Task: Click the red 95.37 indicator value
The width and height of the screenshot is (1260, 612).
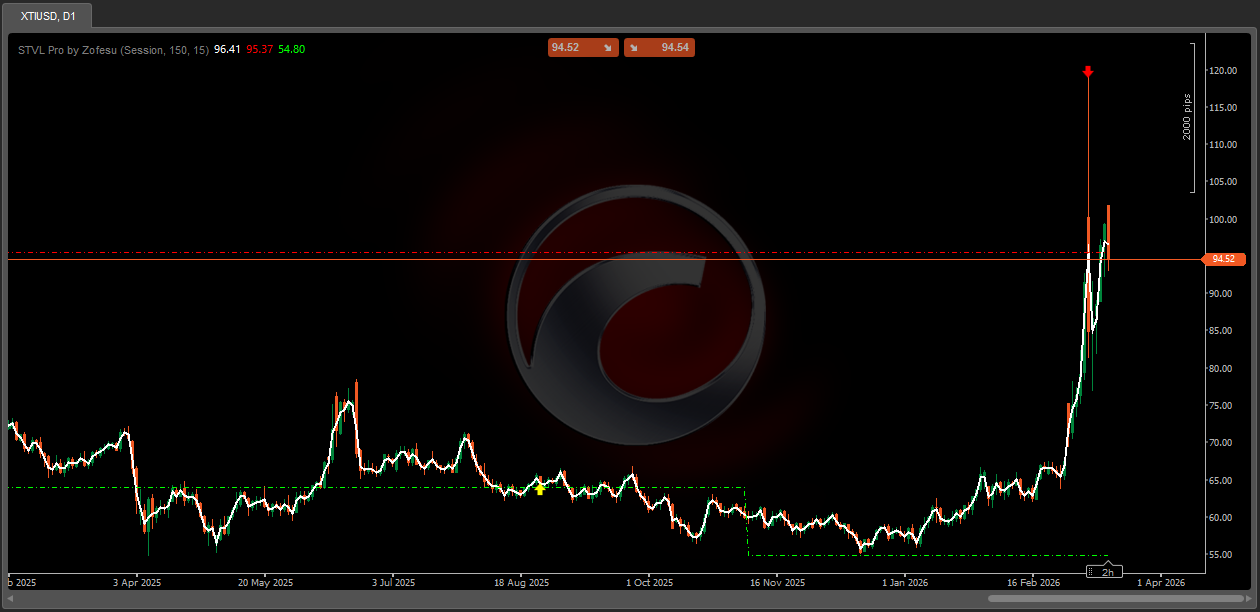Action: (259, 49)
